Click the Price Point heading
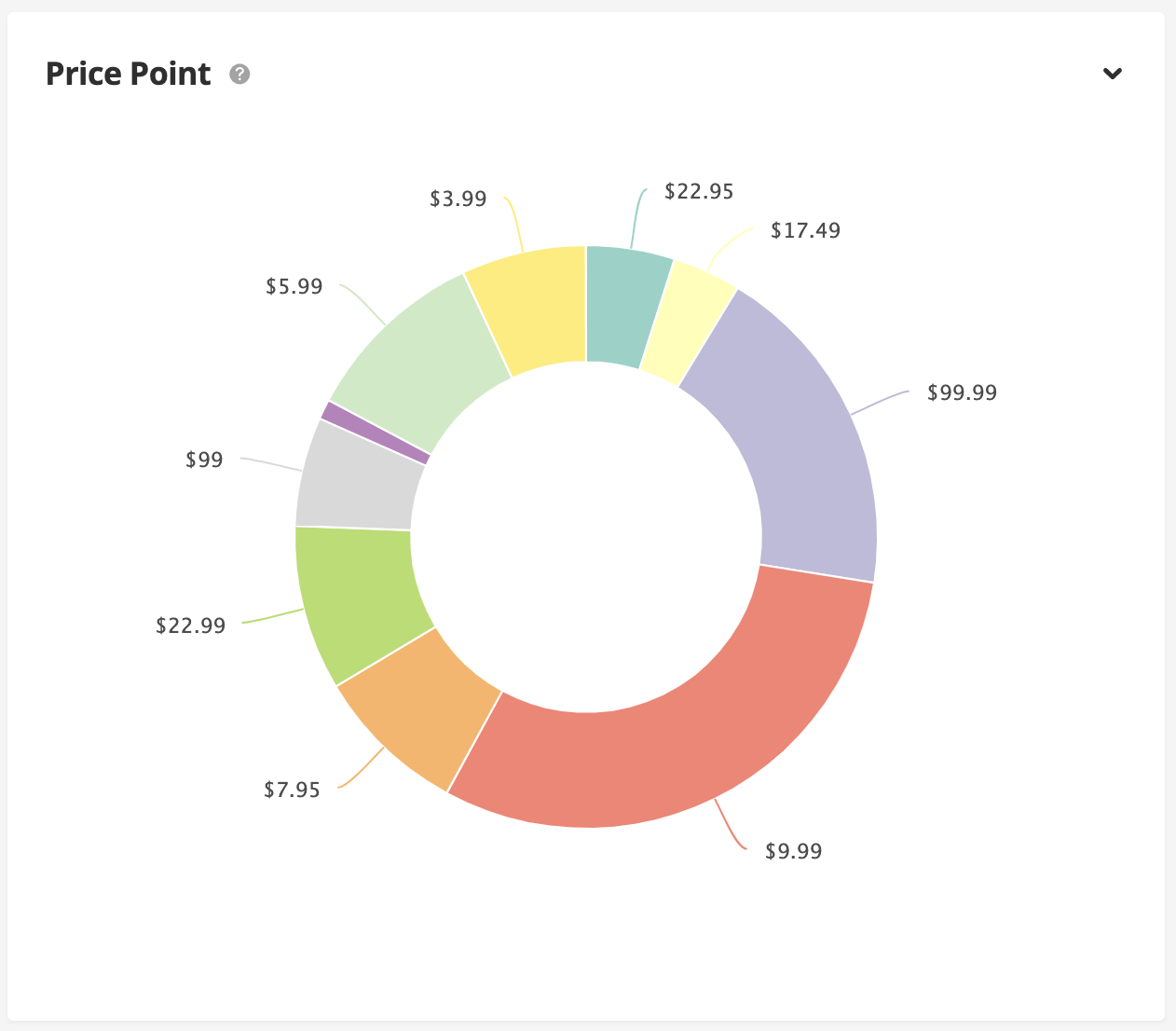This screenshot has width=1176, height=1031. (129, 74)
